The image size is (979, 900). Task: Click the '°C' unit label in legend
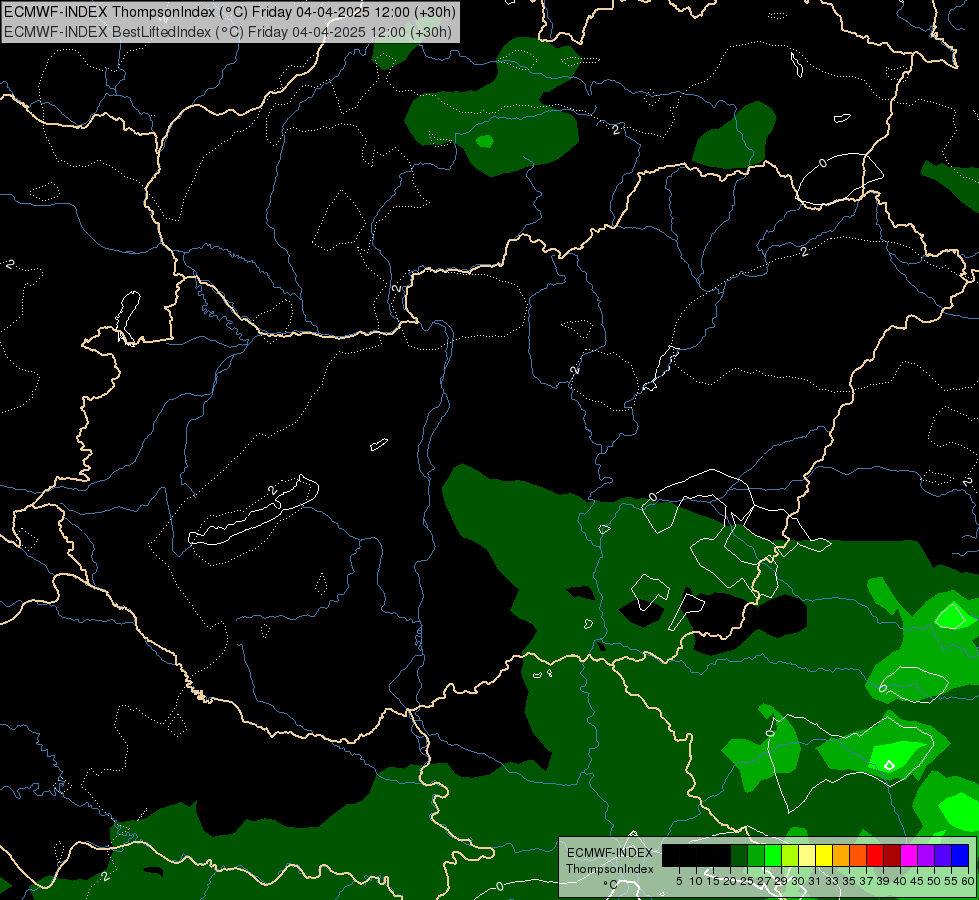(x=611, y=884)
